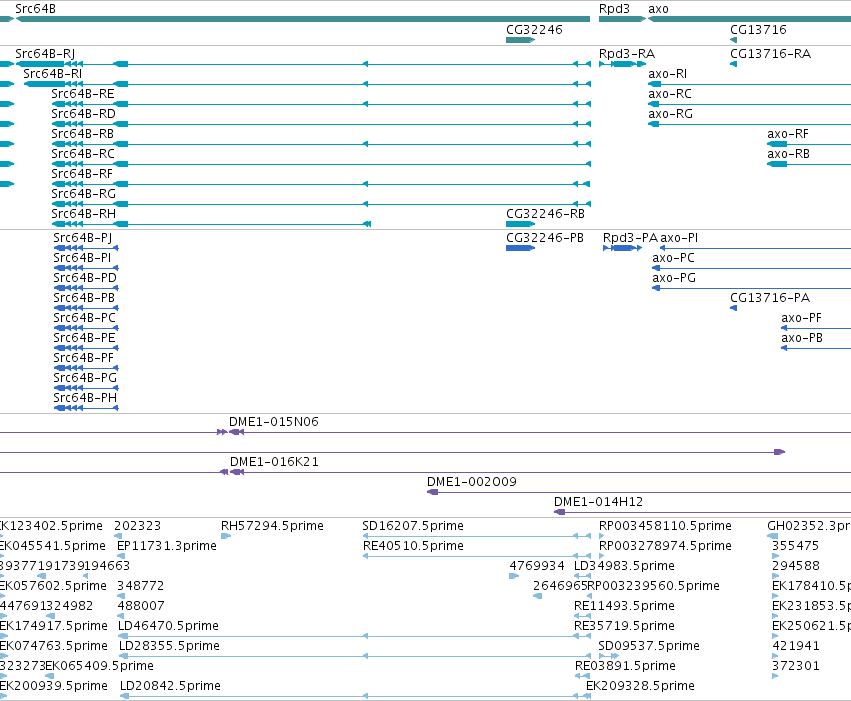
Task: Select the axo-PC protein label
Action: click(x=673, y=258)
